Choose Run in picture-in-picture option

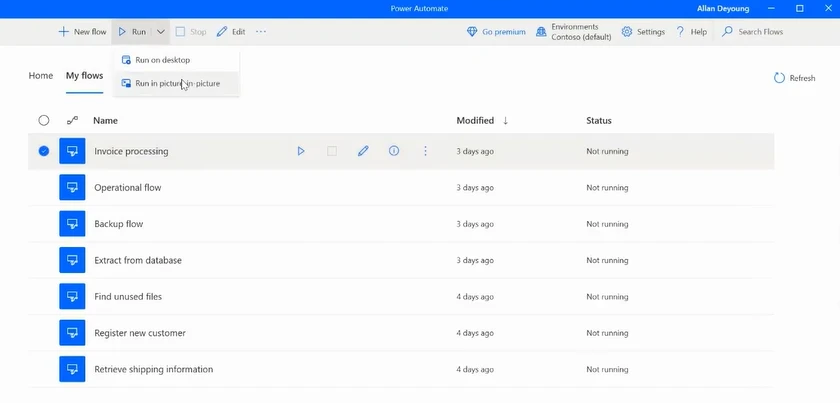coord(177,83)
